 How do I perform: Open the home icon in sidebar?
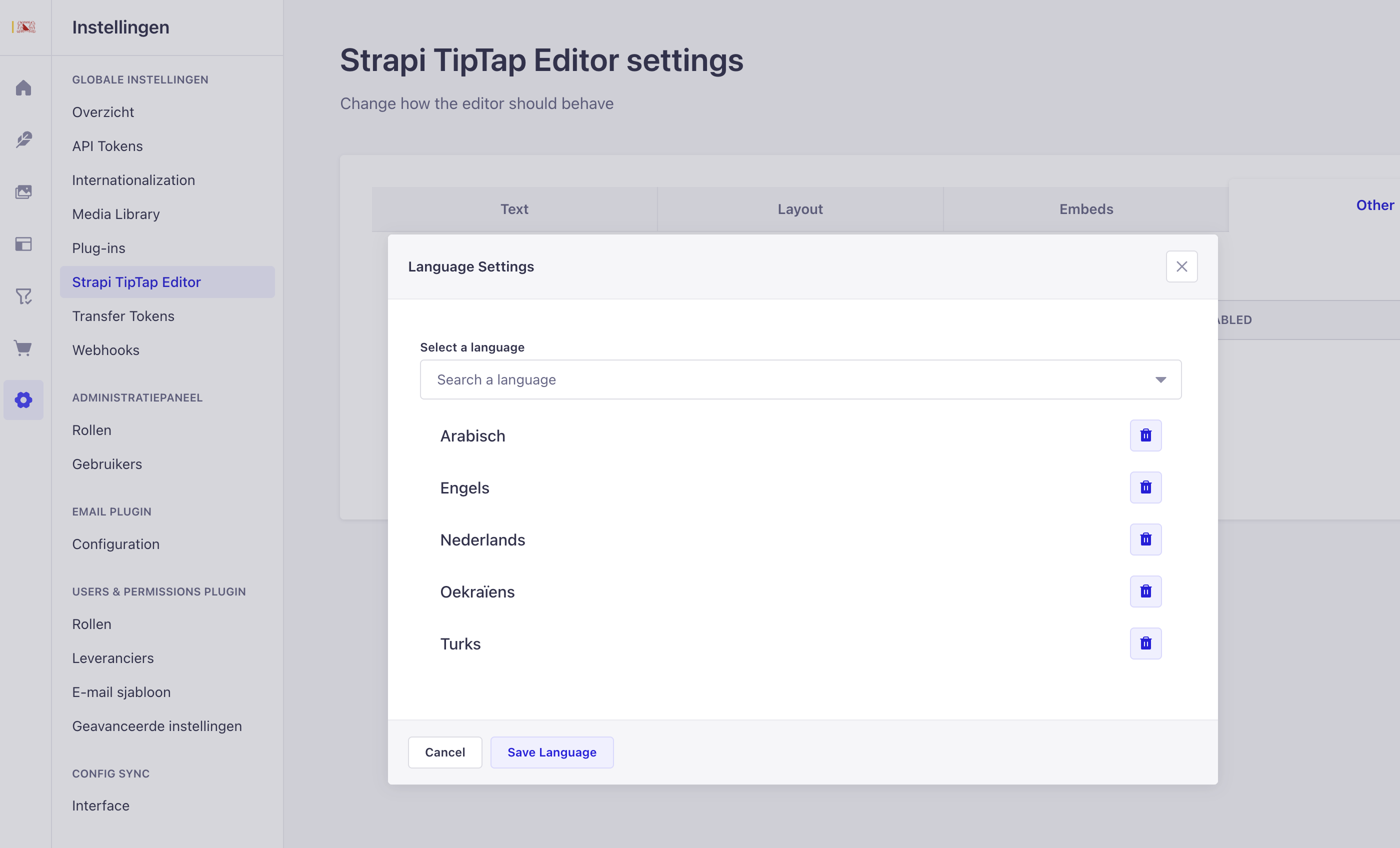pyautogui.click(x=23, y=88)
